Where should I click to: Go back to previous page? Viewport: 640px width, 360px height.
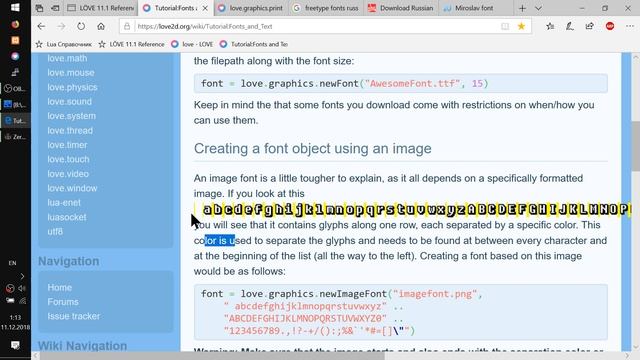(41, 26)
